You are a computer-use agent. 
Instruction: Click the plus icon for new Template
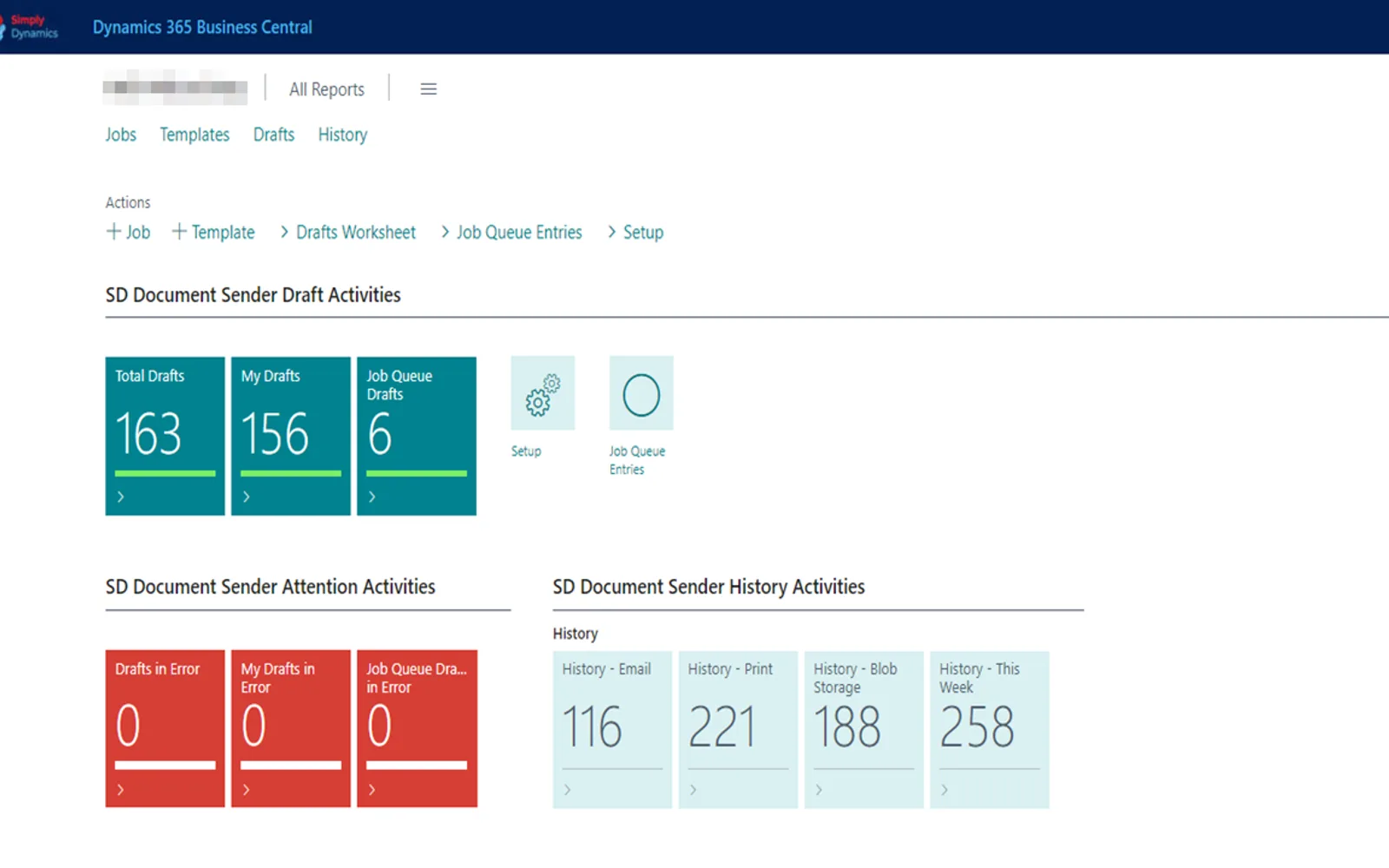pyautogui.click(x=179, y=232)
